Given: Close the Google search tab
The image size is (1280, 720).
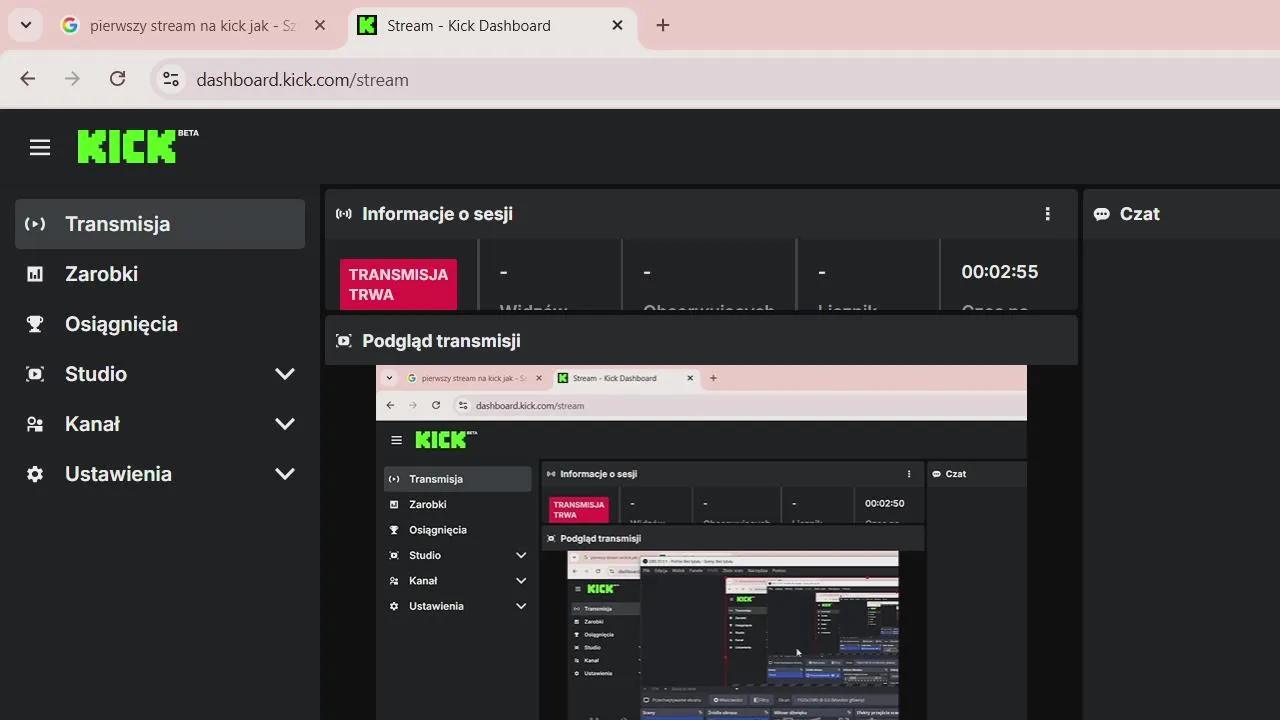Looking at the screenshot, I should [320, 26].
